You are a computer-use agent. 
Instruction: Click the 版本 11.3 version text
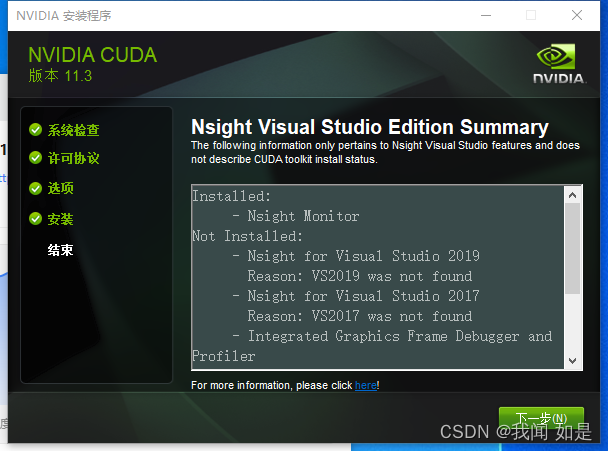coord(60,76)
